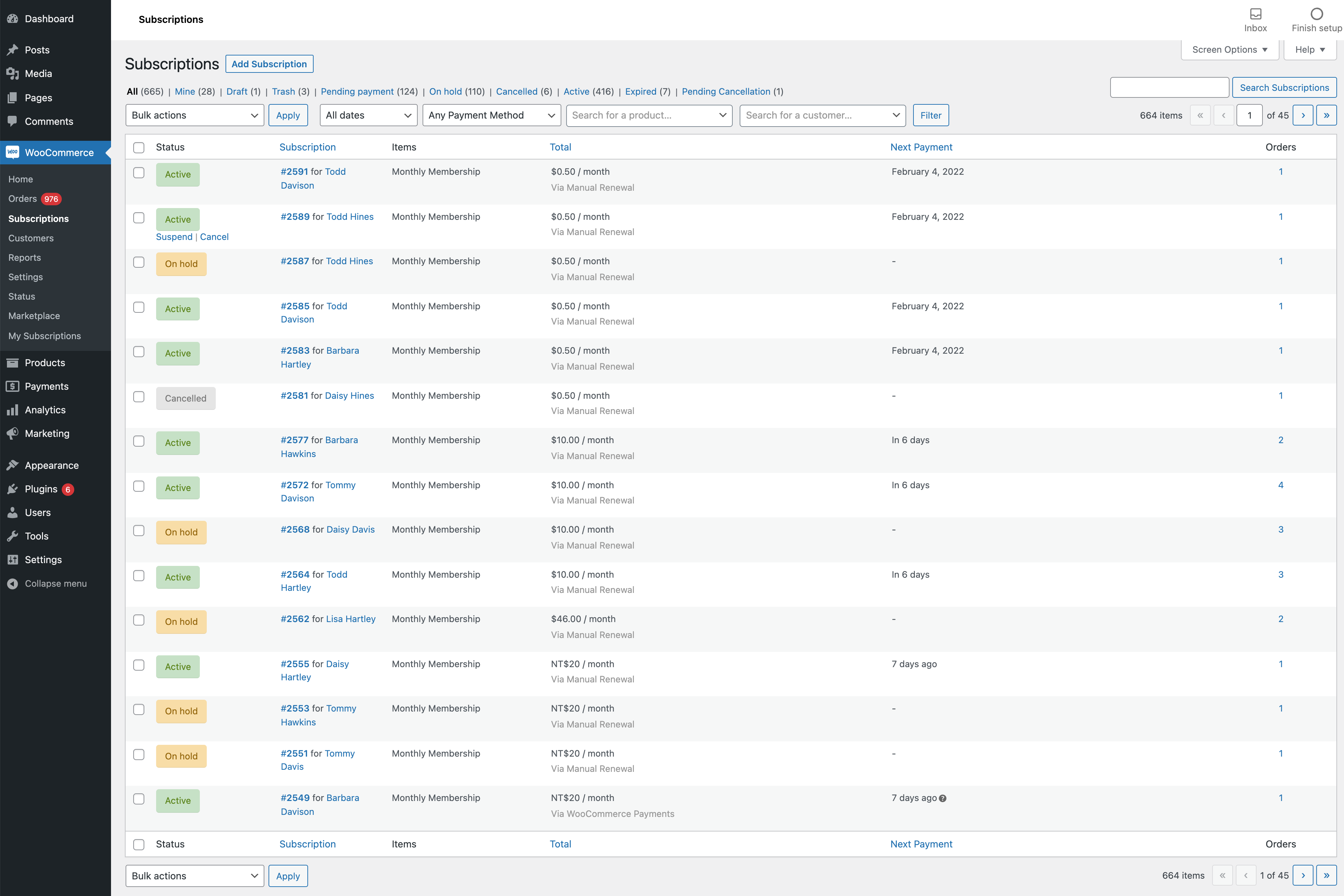Viewport: 1344px width, 896px height.
Task: Select the checkbox for subscription #2568
Action: [139, 530]
